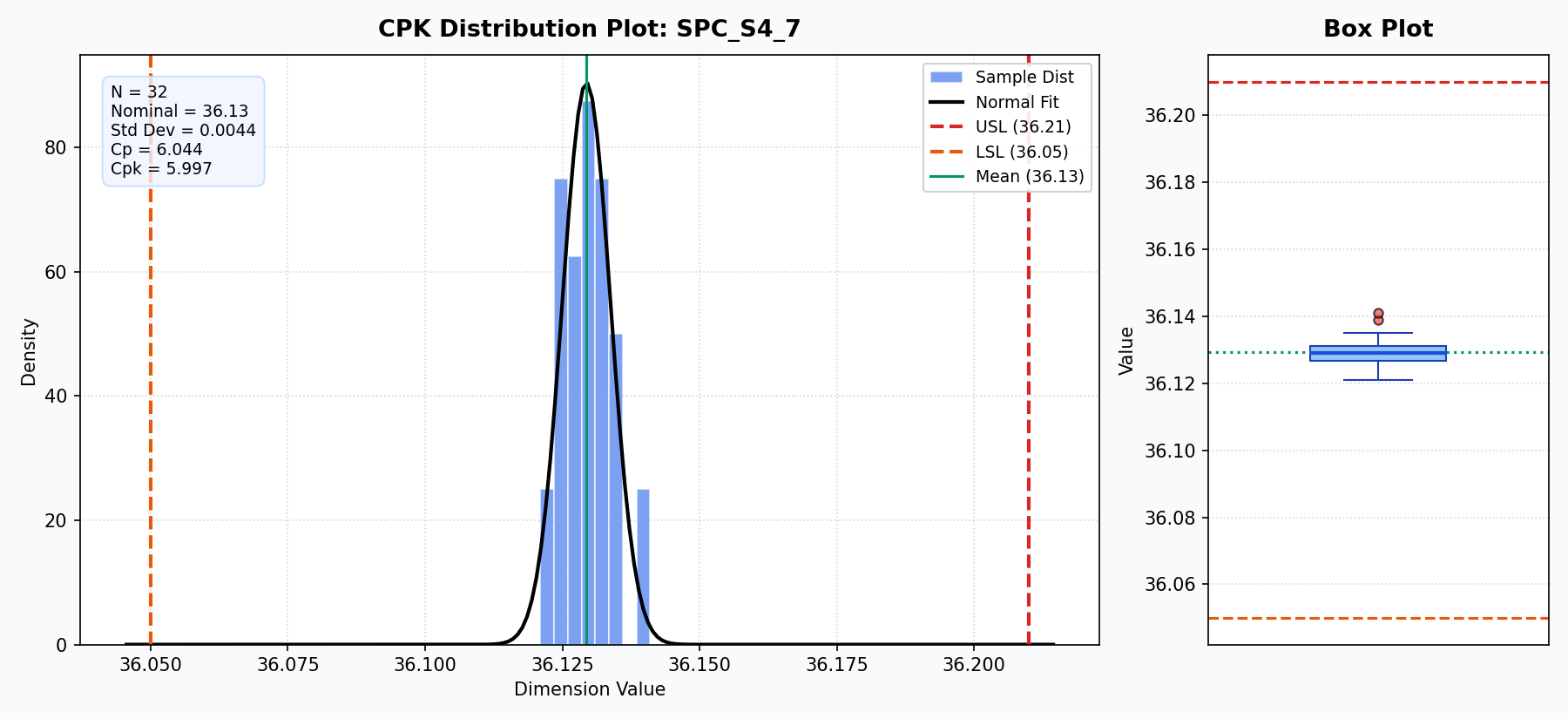Click the "Value" axis label of Box Plot
Screen dimensions: 1568x719
tap(1127, 351)
